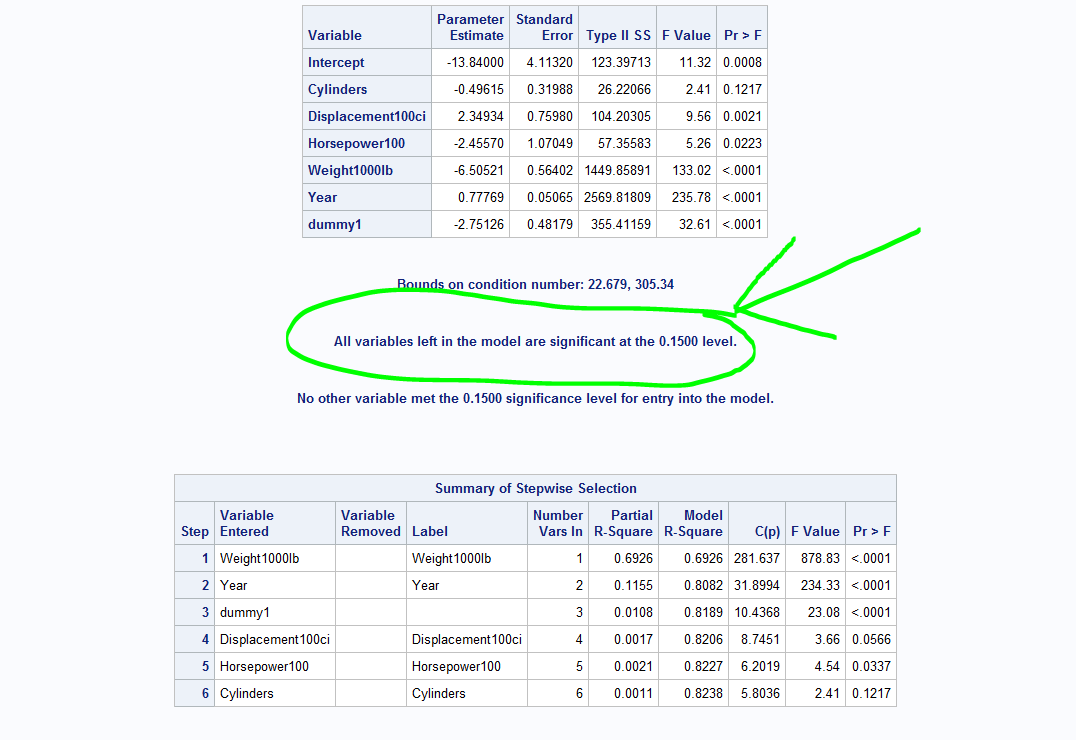This screenshot has width=1076, height=740.
Task: Select the Intercept row in parameter table
Action: pos(335,62)
